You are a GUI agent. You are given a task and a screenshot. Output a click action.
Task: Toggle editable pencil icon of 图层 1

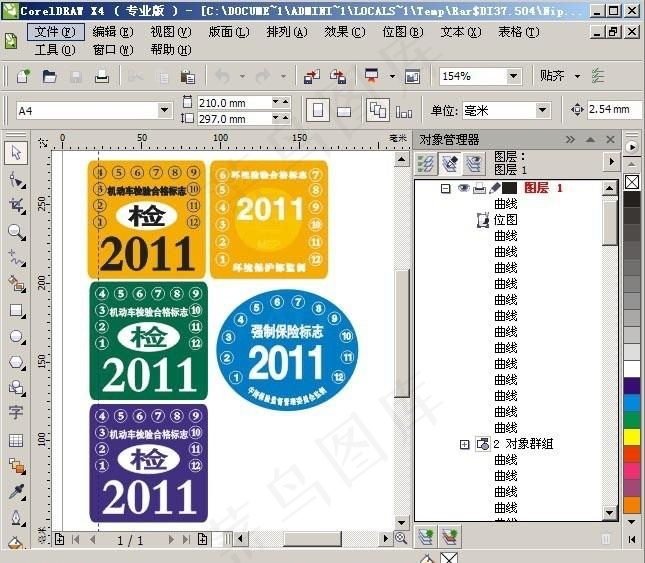(494, 188)
